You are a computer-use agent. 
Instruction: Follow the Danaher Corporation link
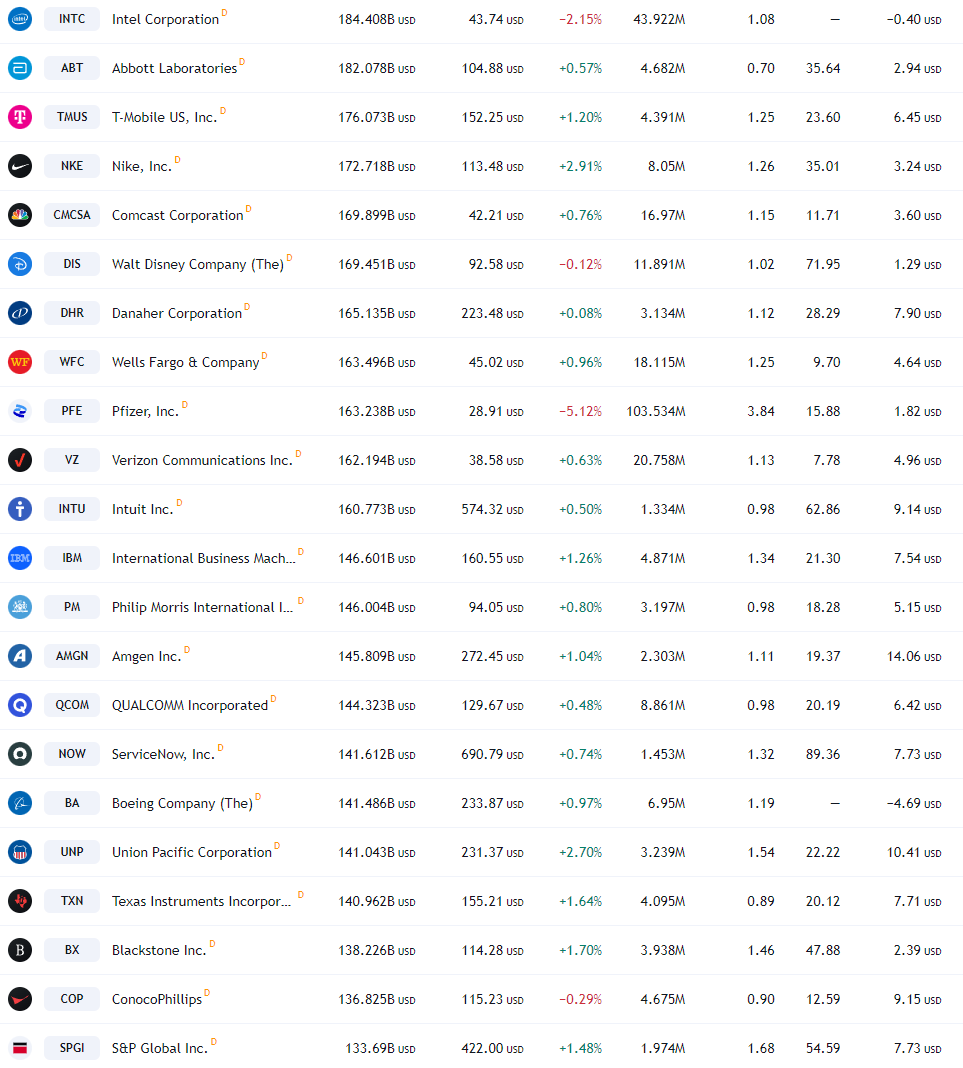[x=177, y=313]
